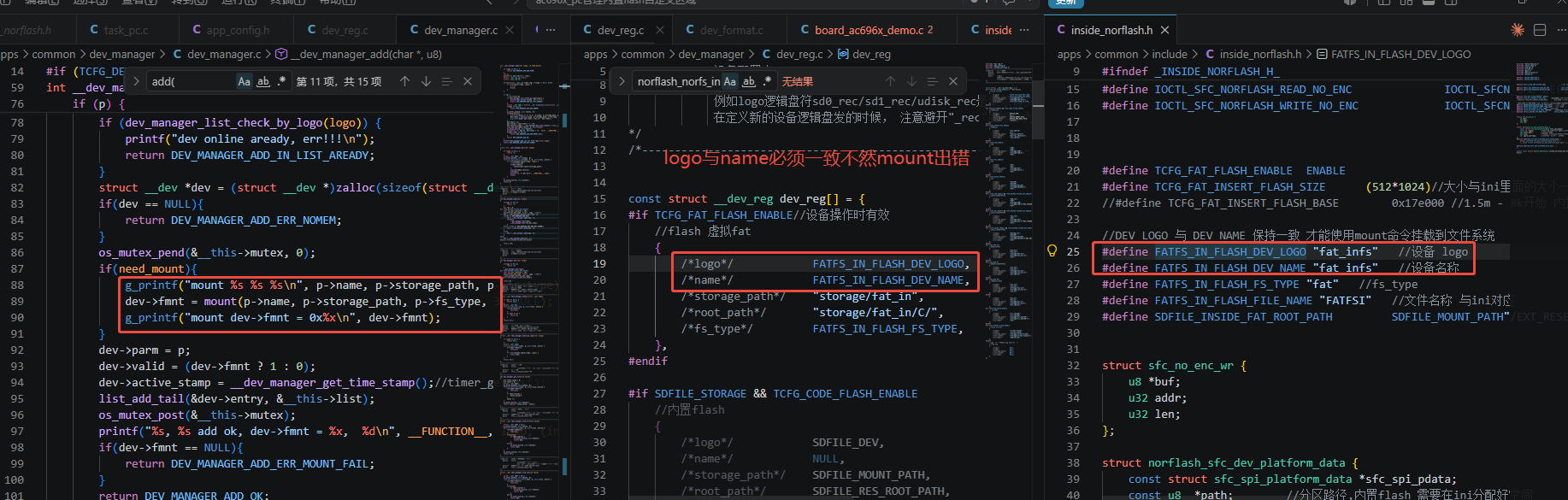Toggle match case in add( find box
This screenshot has height=500, width=1568.
point(245,81)
